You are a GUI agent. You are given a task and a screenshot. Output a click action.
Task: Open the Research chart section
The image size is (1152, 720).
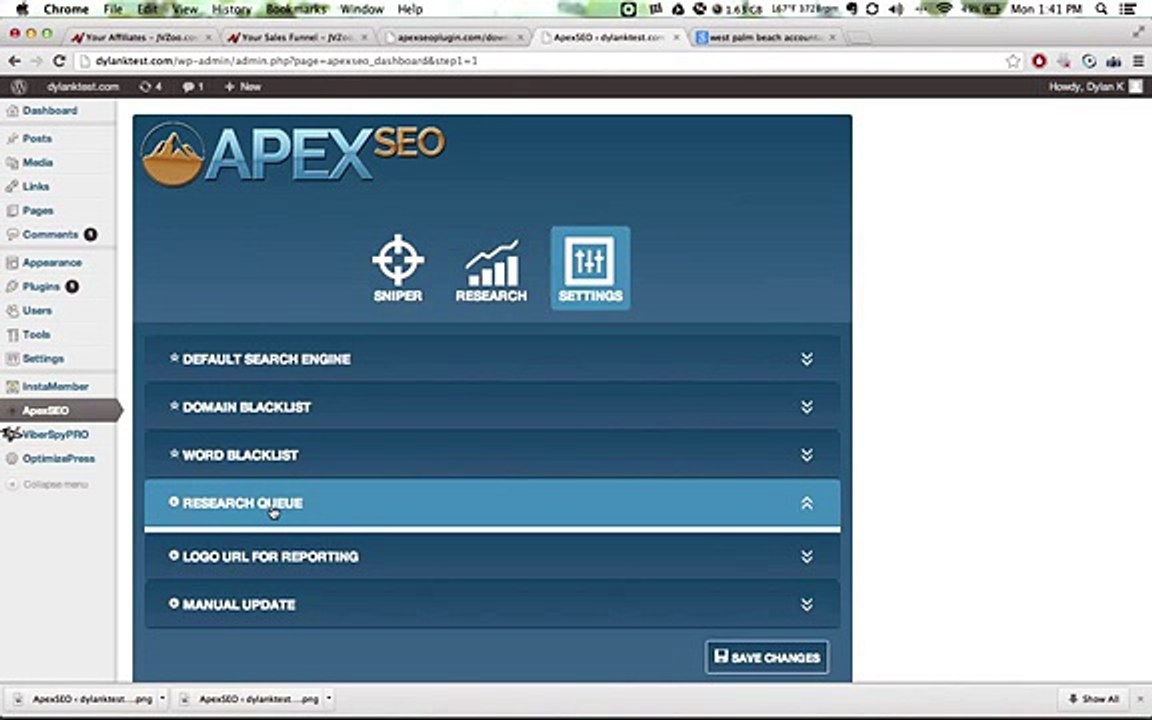point(491,270)
